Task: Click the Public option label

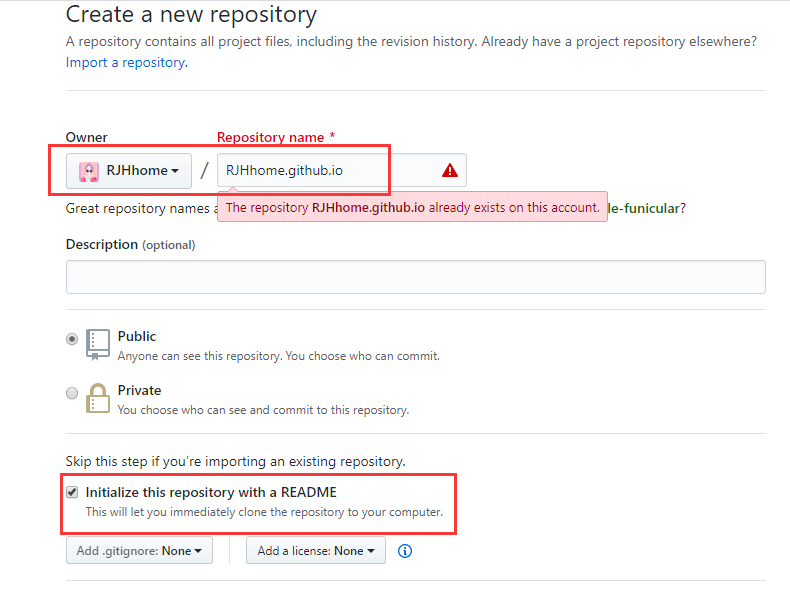Action: pos(137,336)
